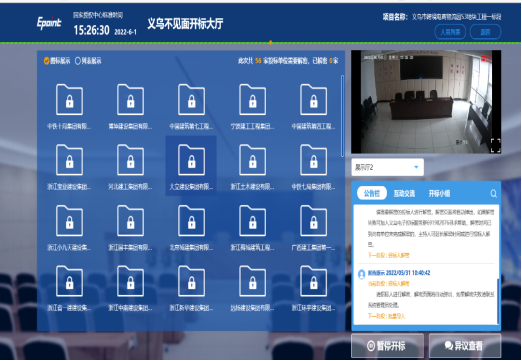
Task: Click the 异议查看 button
Action: pyautogui.click(x=465, y=346)
